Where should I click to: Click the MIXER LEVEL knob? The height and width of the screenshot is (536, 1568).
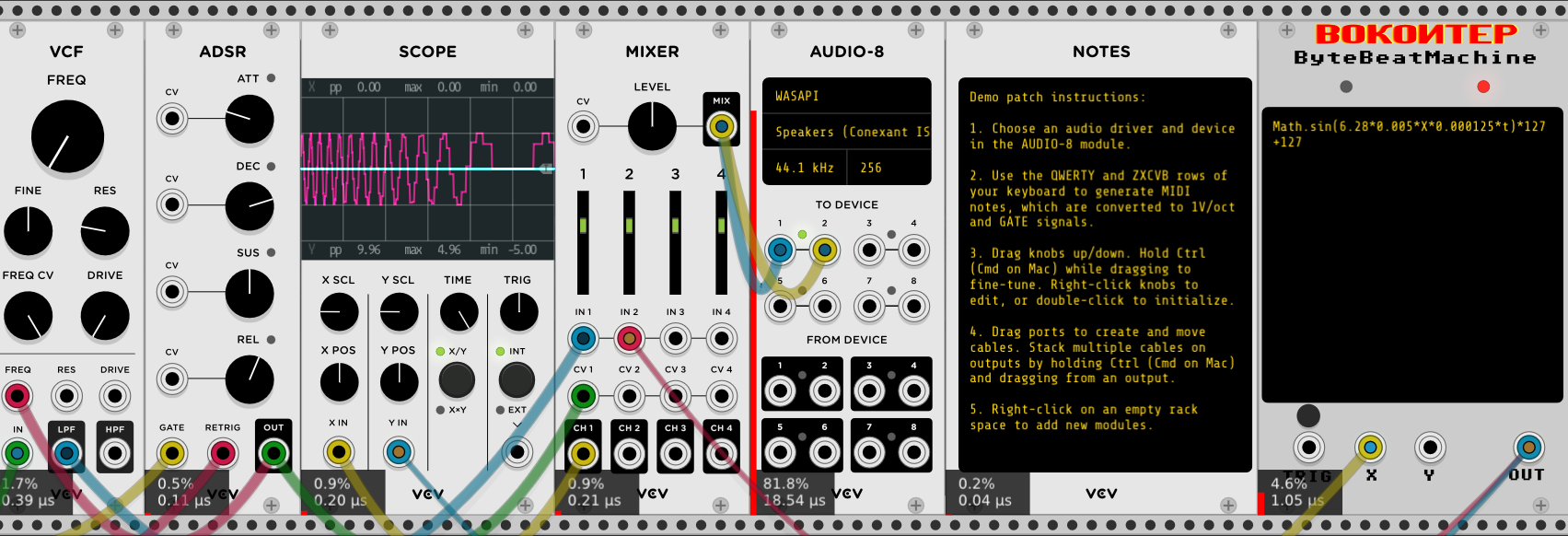pos(652,126)
